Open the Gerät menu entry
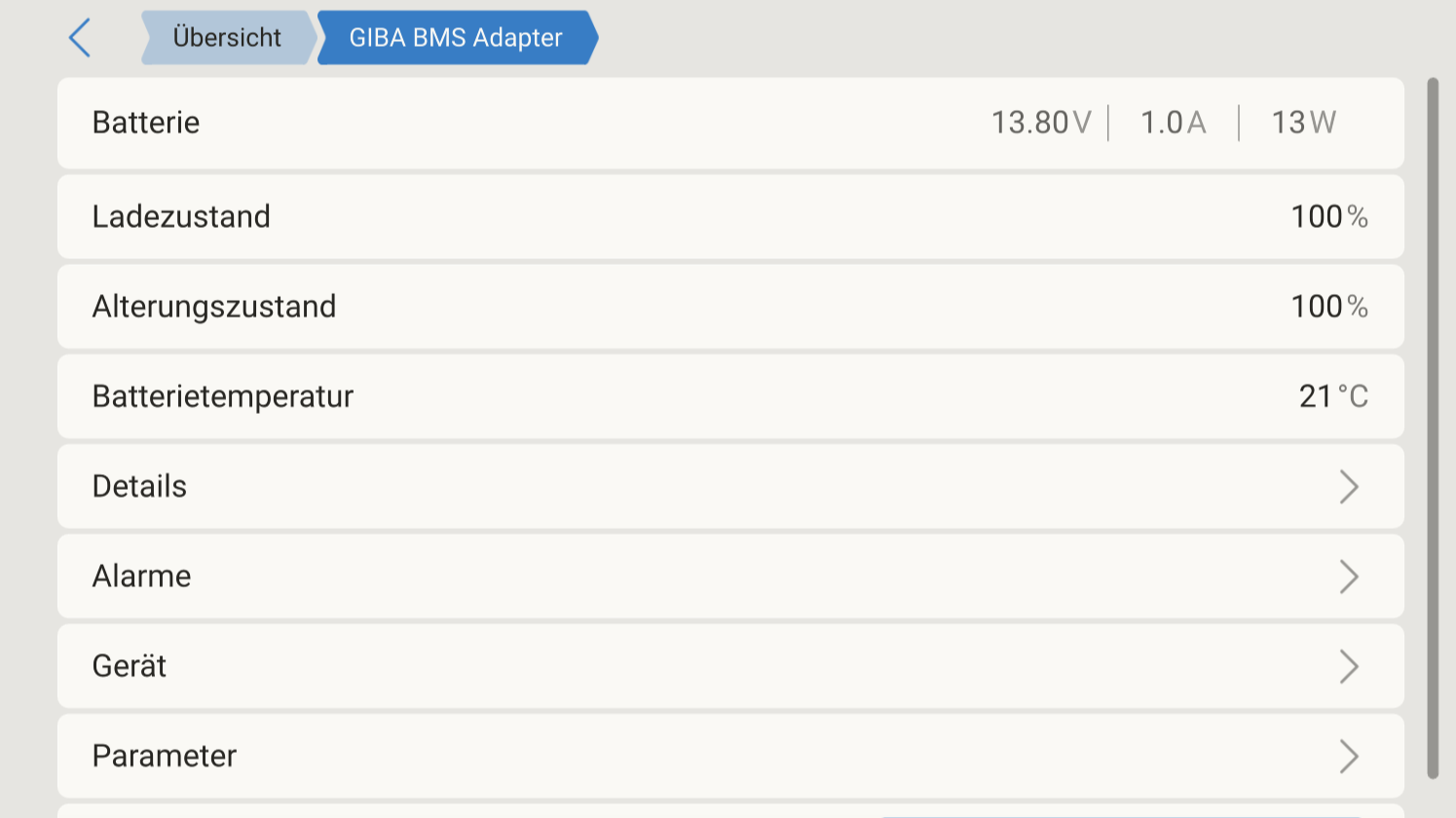The height and width of the screenshot is (818, 1456). [730, 666]
